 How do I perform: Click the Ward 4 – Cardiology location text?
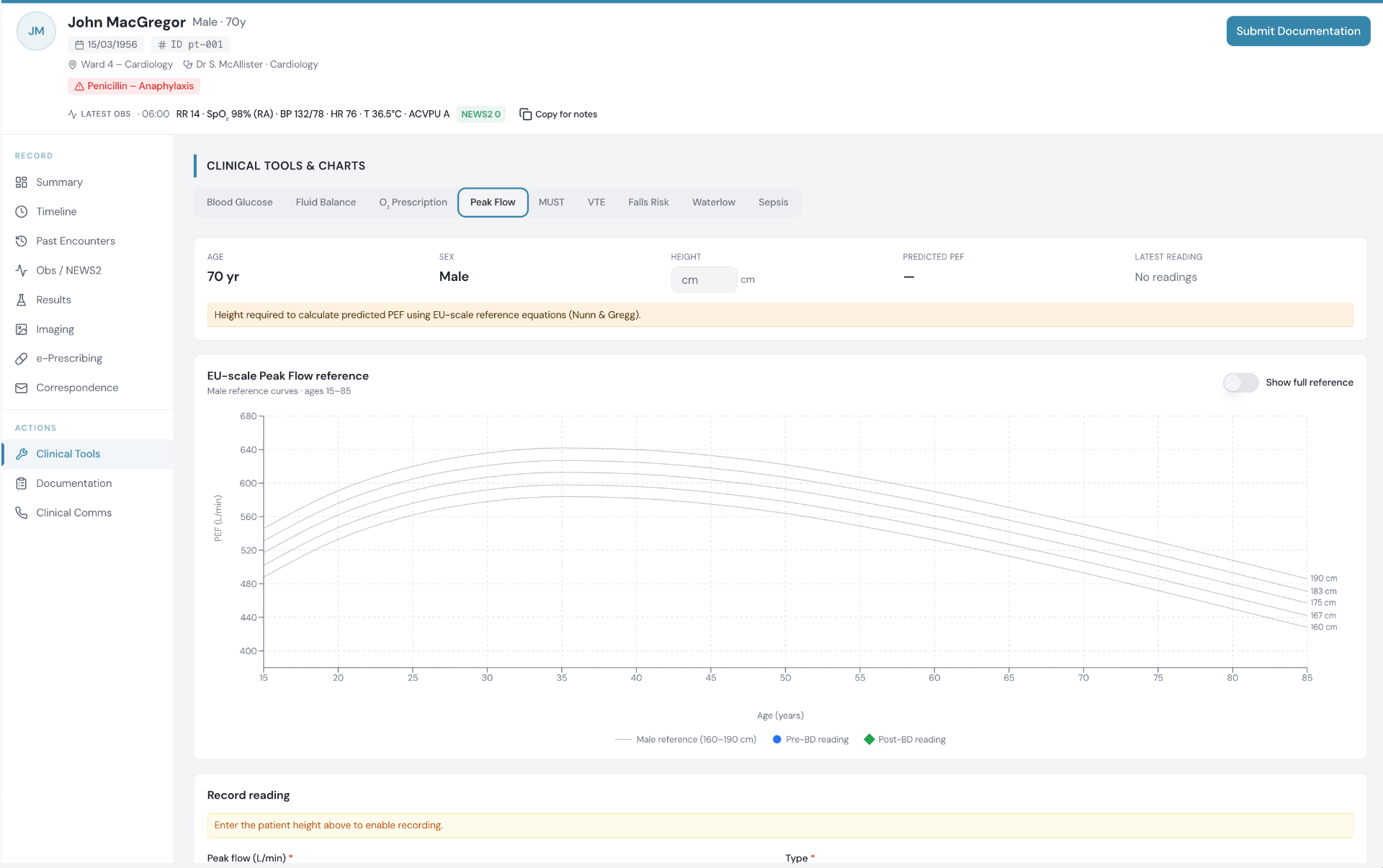pos(127,65)
